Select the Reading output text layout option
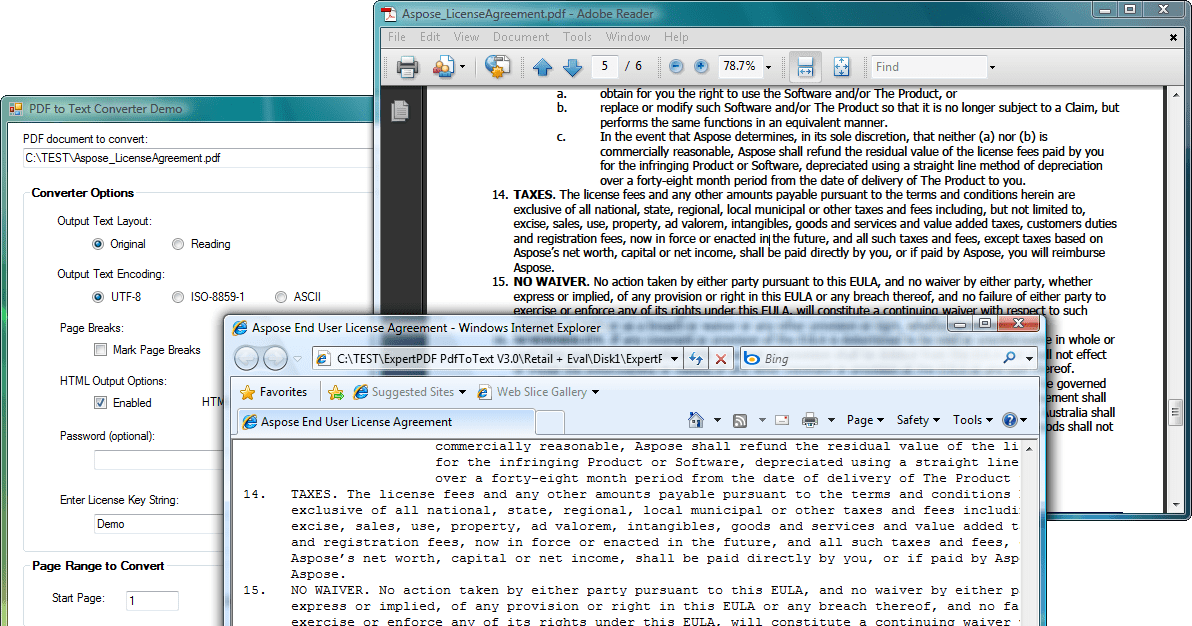This screenshot has width=1192, height=626. [x=177, y=243]
